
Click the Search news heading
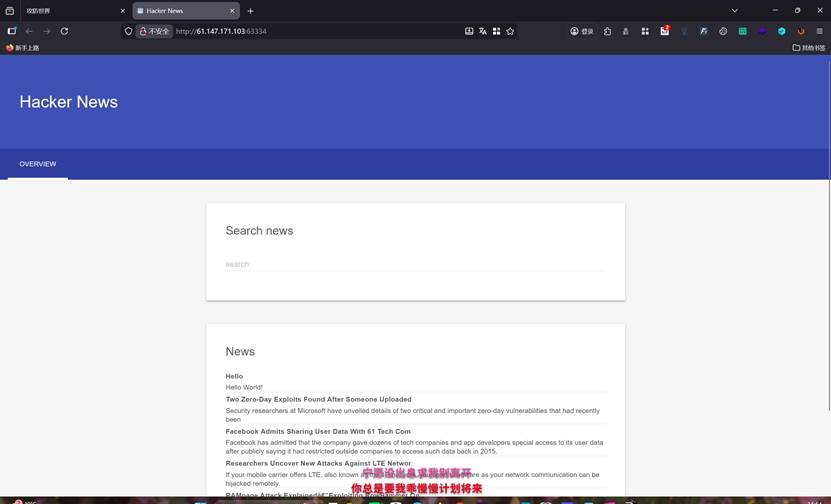[x=259, y=231]
